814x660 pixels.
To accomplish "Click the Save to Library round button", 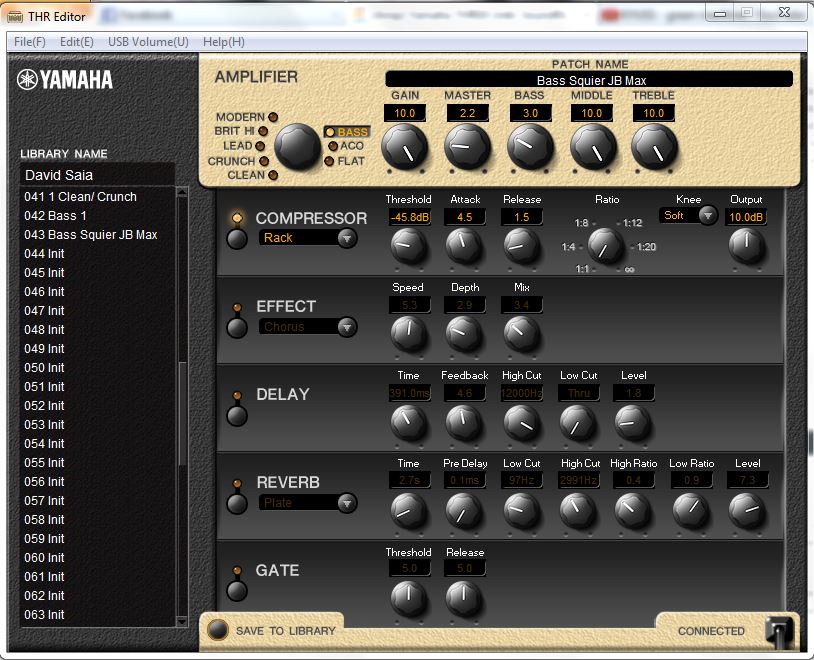I will [x=218, y=630].
